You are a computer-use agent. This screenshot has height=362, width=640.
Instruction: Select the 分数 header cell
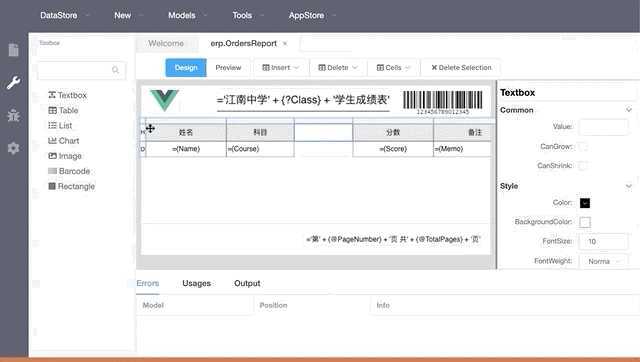click(393, 132)
